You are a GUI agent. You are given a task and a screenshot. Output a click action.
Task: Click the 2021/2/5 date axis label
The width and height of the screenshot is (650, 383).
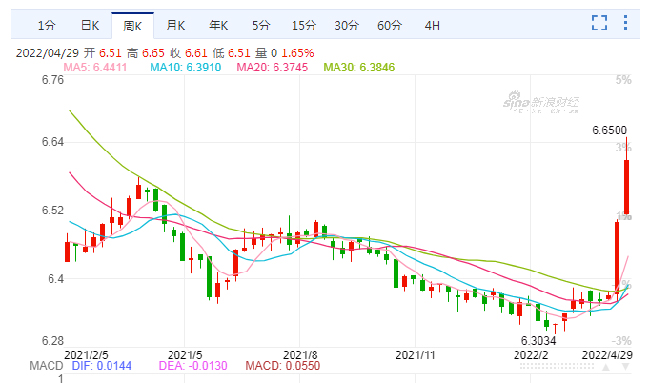(86, 355)
